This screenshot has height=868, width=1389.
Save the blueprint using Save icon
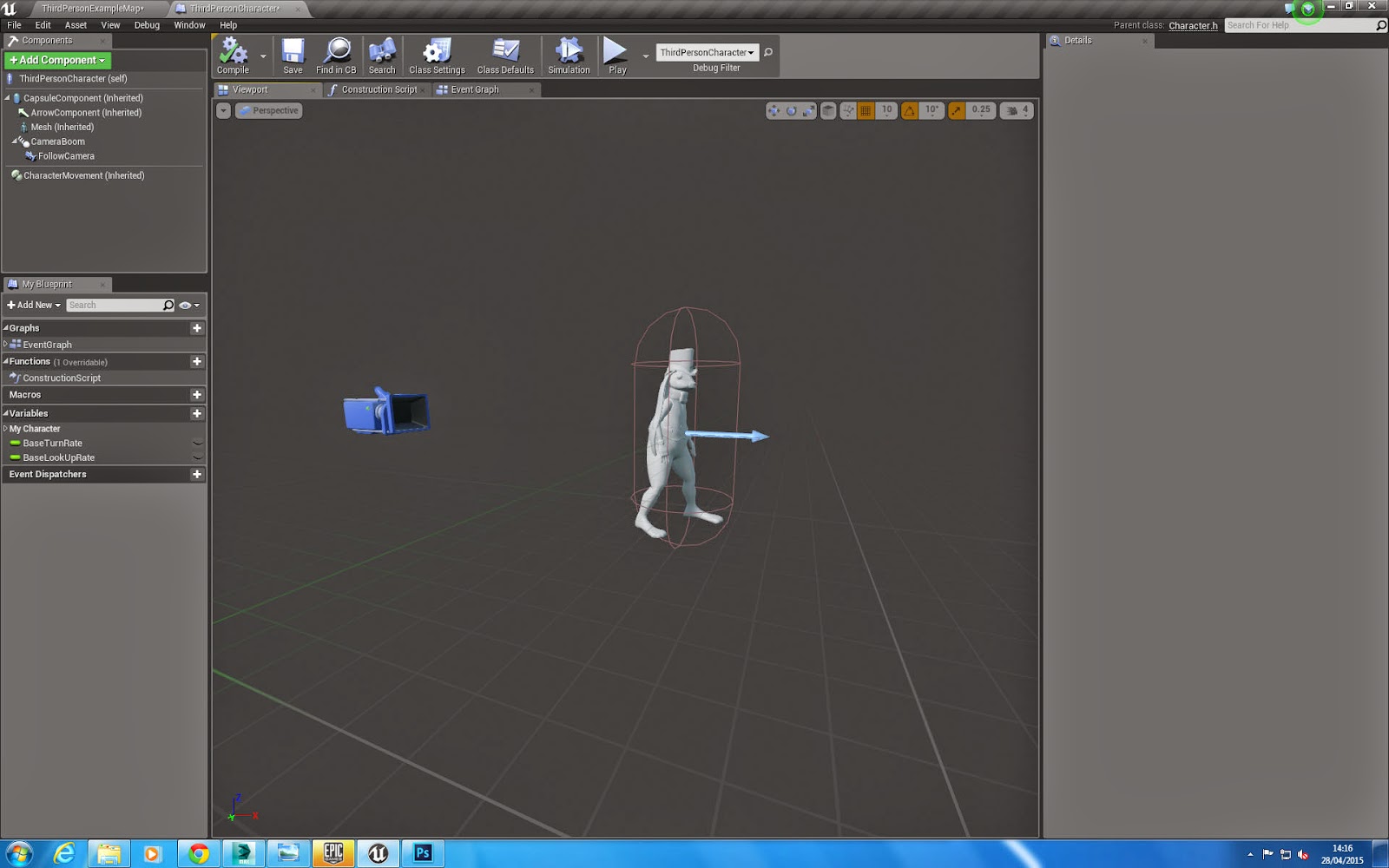(x=293, y=56)
